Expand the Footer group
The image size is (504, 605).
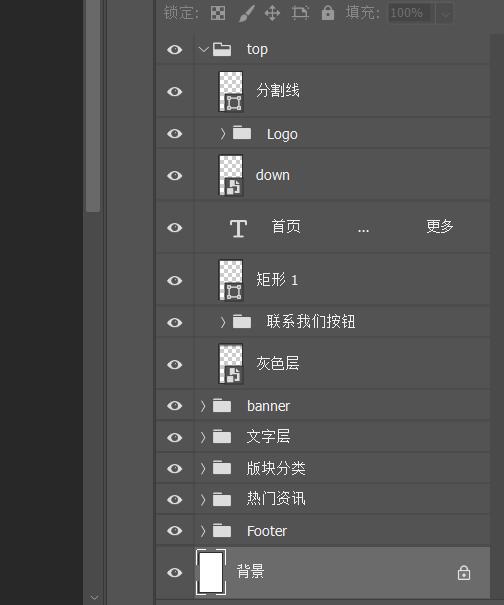(x=203, y=531)
